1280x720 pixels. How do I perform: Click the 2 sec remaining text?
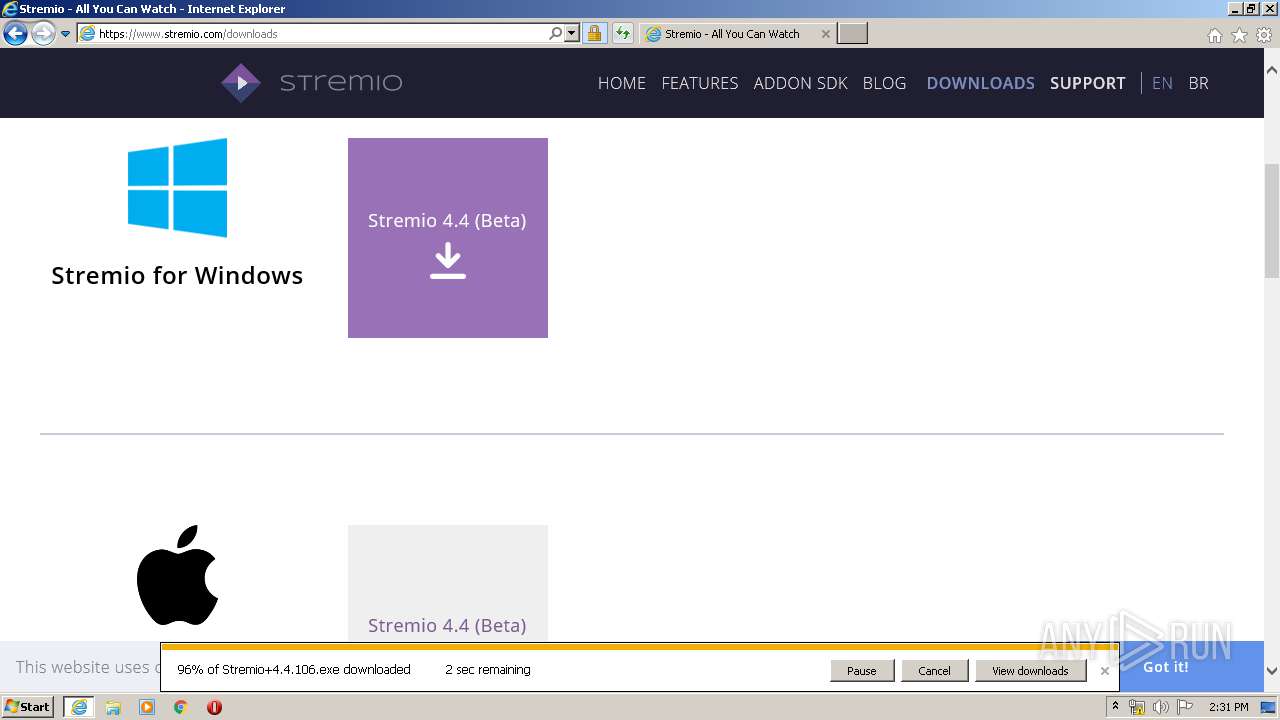[x=488, y=670]
